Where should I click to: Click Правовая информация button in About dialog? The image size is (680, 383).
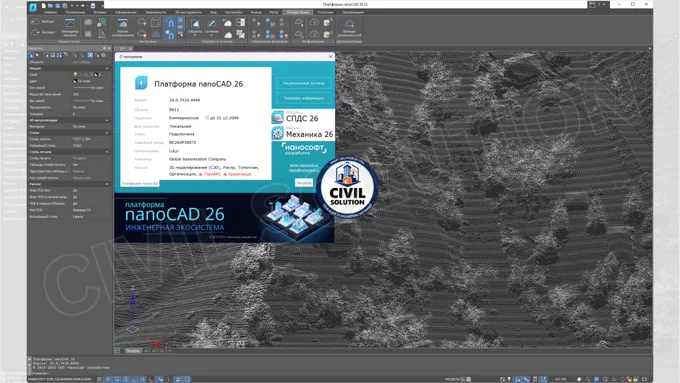304,98
